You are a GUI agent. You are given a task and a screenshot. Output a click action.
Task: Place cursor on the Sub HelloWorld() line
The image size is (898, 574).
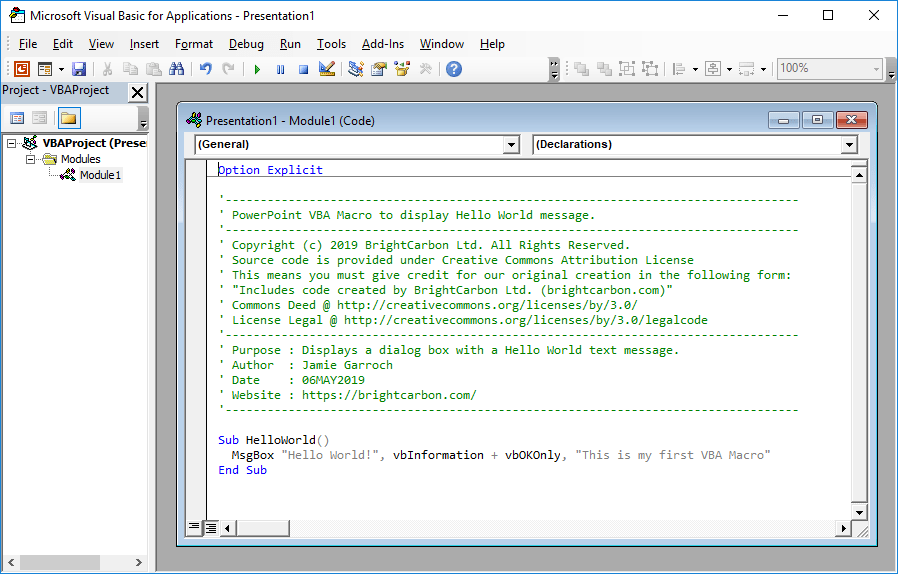pyautogui.click(x=274, y=440)
